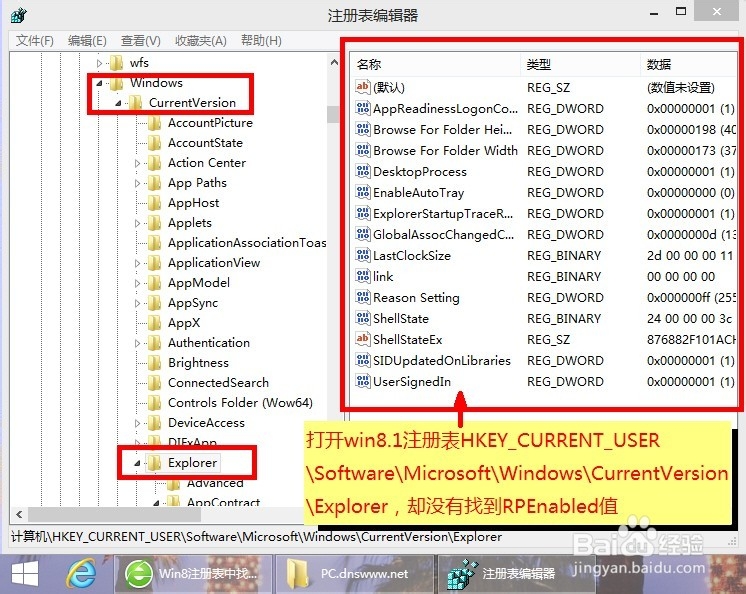Click the Browse For Folder Width value icon
The width and height of the screenshot is (746, 594).
[363, 150]
